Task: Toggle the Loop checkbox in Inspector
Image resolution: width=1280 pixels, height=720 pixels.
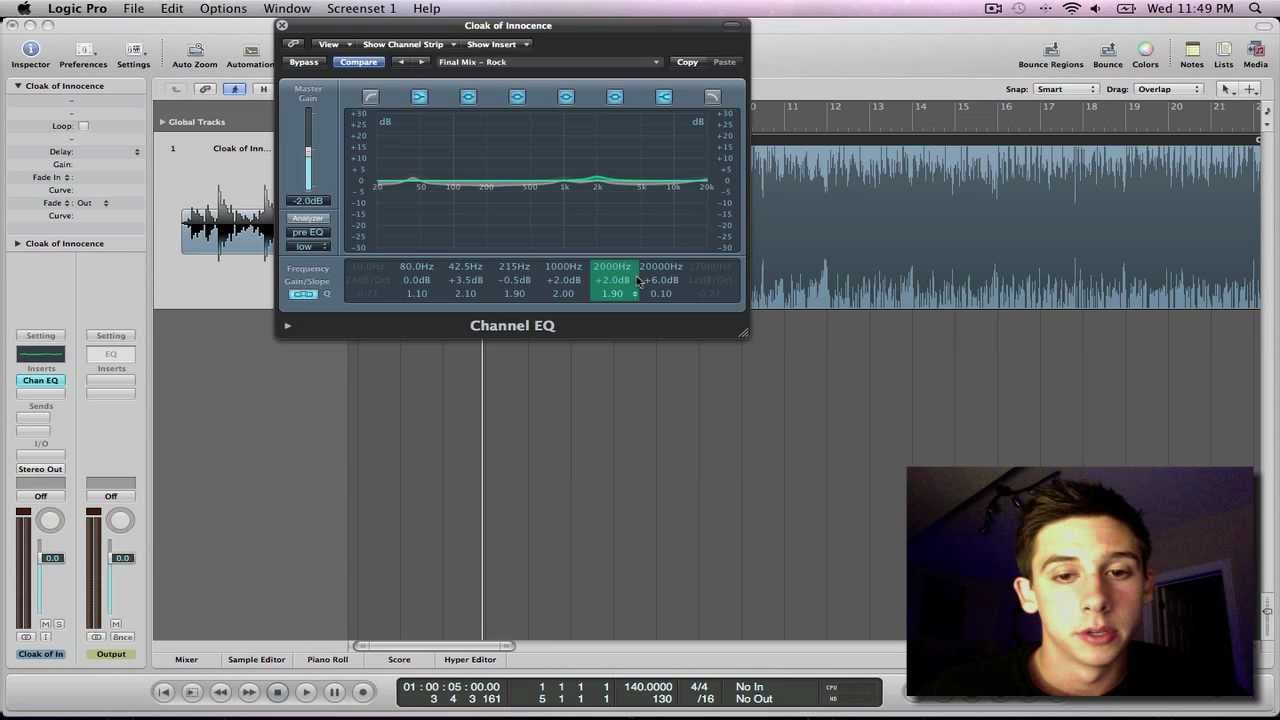Action: pyautogui.click(x=83, y=126)
